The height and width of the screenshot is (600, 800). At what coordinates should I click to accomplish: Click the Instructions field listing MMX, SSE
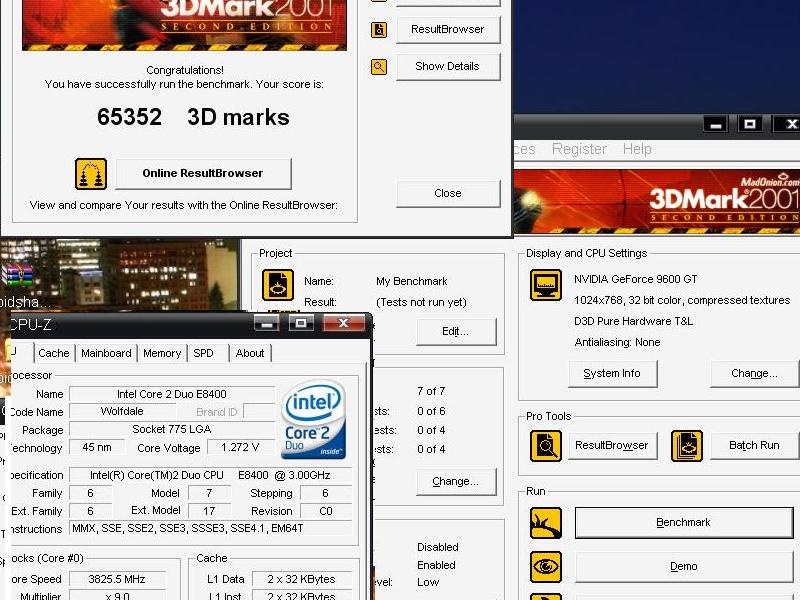tap(211, 528)
